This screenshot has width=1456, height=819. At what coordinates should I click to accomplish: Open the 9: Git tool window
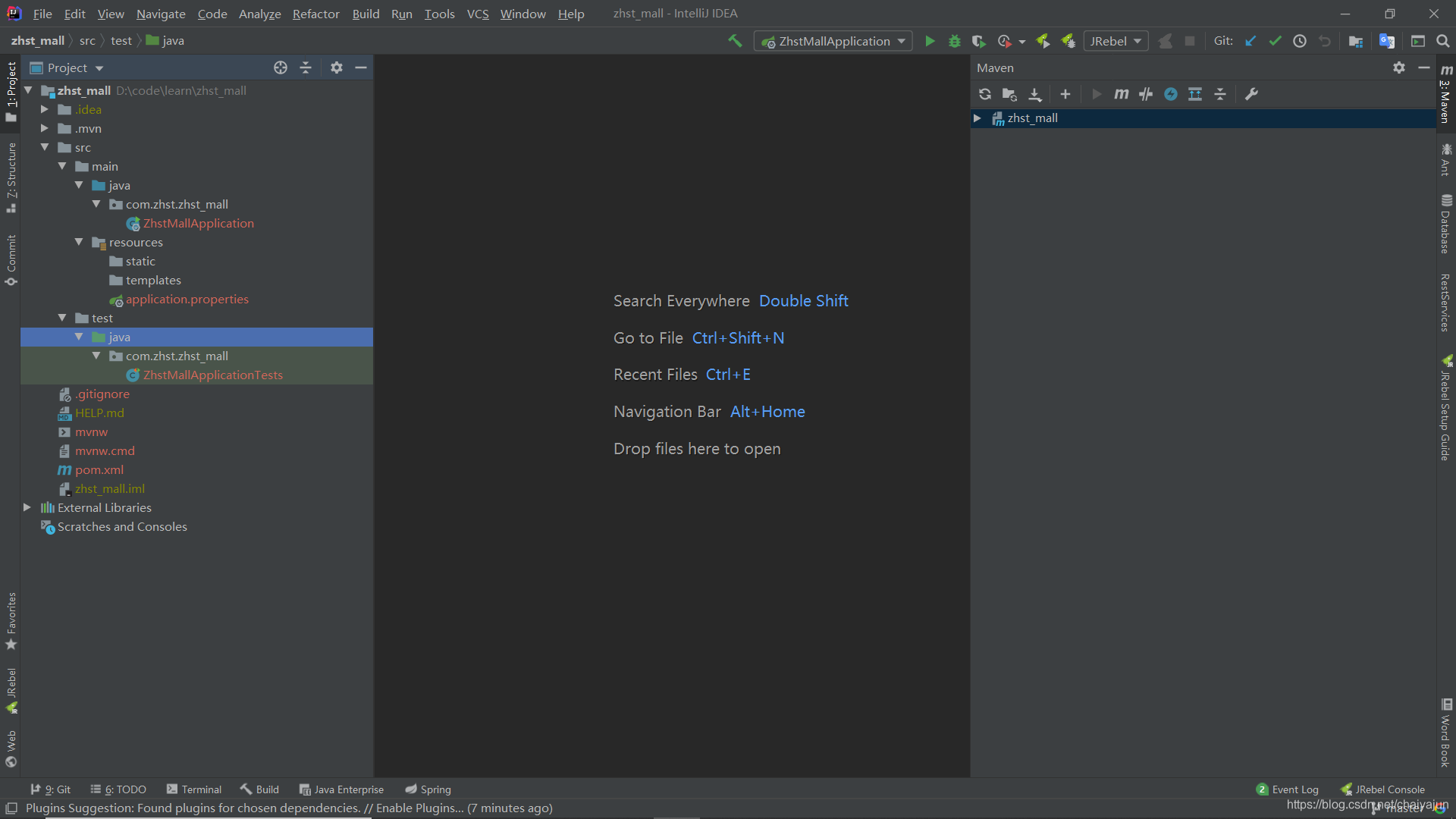[x=51, y=789]
